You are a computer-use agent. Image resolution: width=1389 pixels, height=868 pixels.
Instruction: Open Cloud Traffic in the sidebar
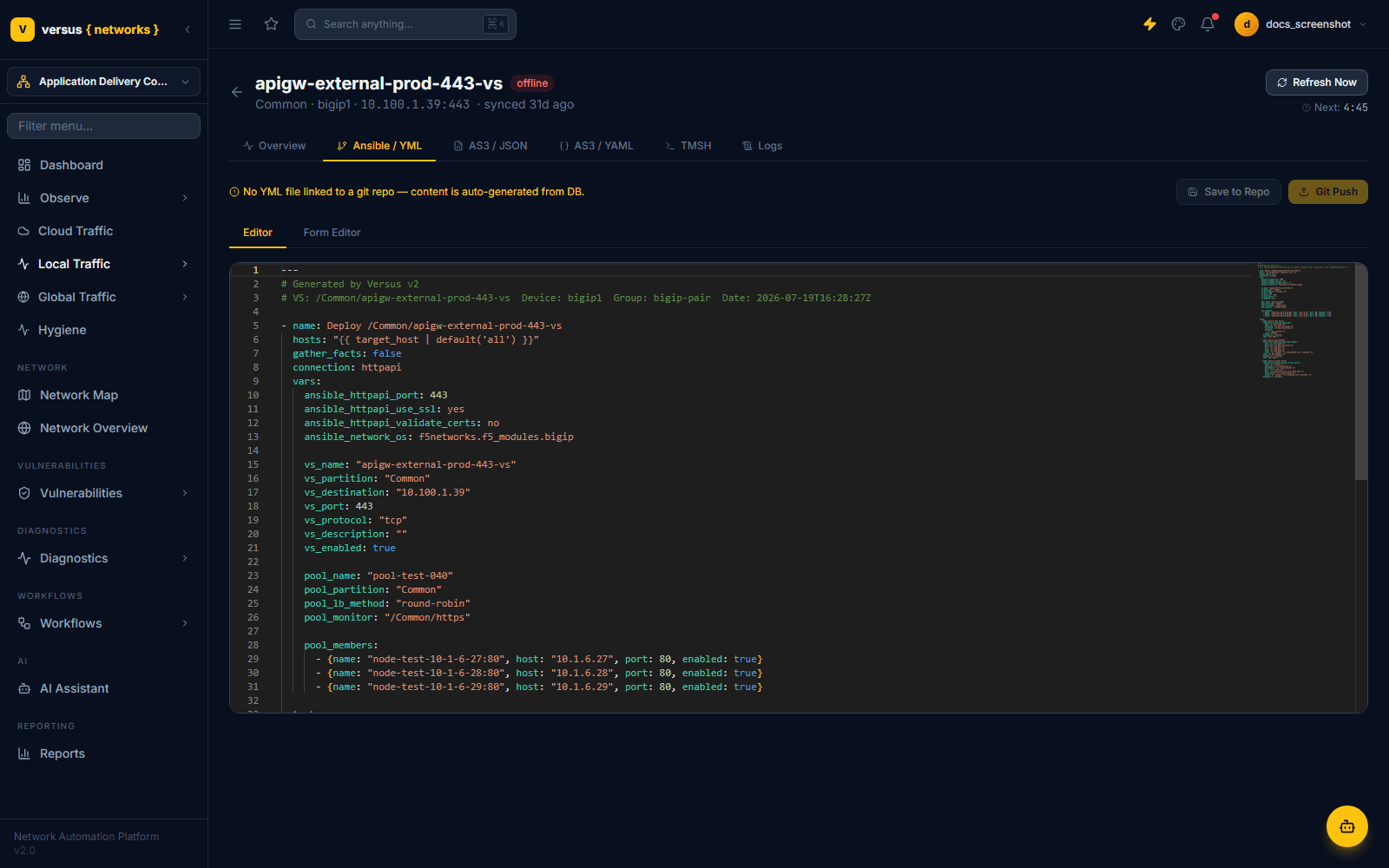104,231
